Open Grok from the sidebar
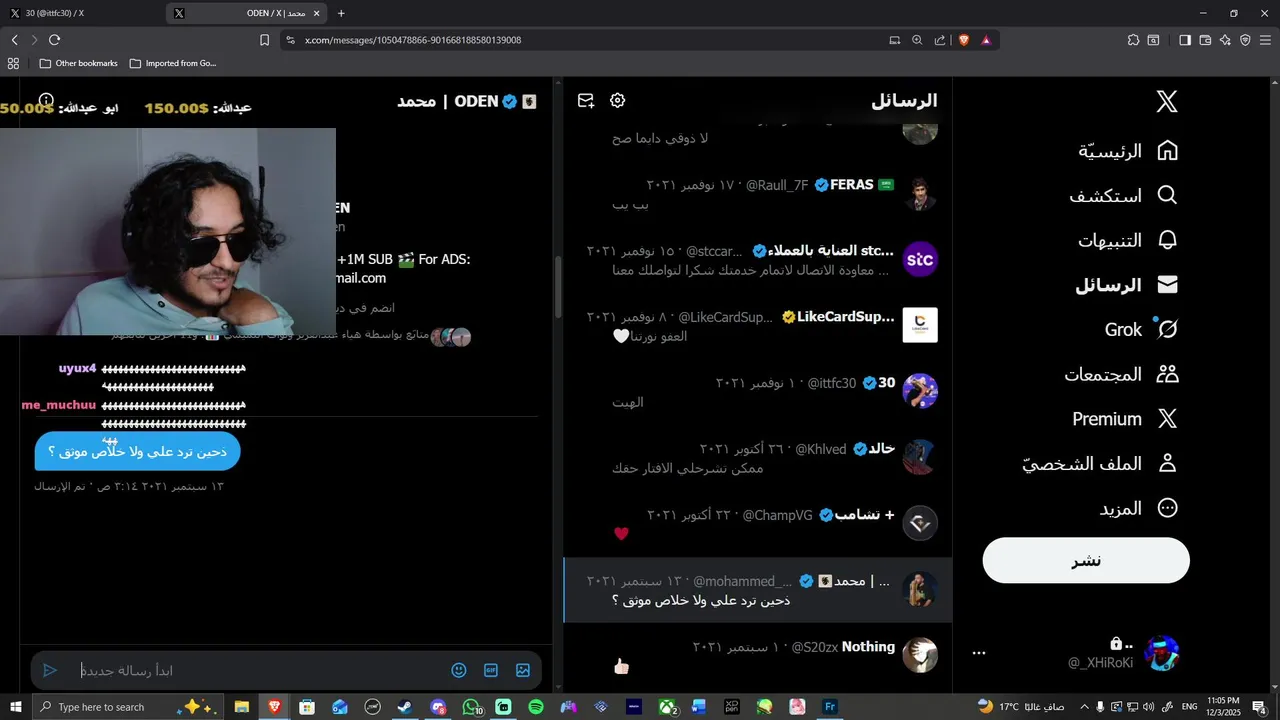 tap(1141, 329)
